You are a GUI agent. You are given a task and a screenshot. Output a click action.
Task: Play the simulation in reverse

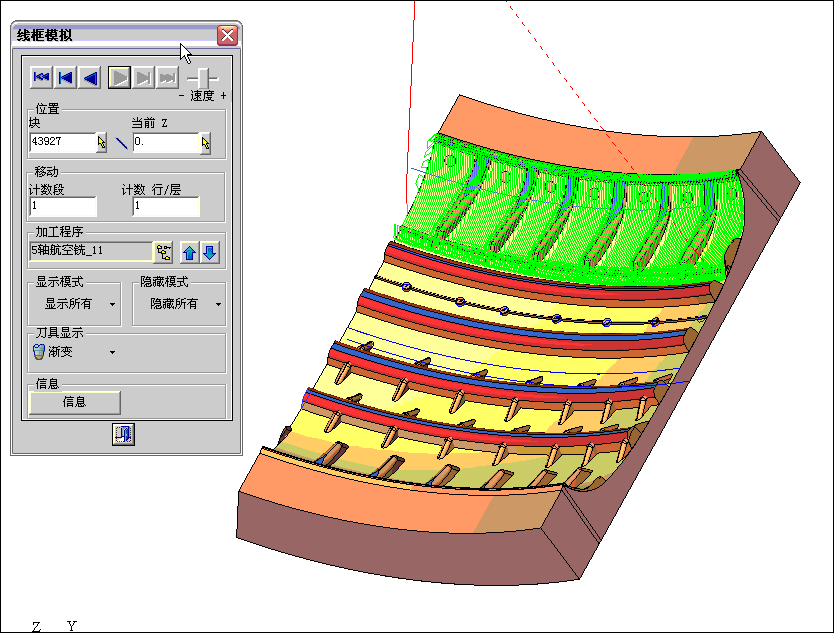point(90,78)
